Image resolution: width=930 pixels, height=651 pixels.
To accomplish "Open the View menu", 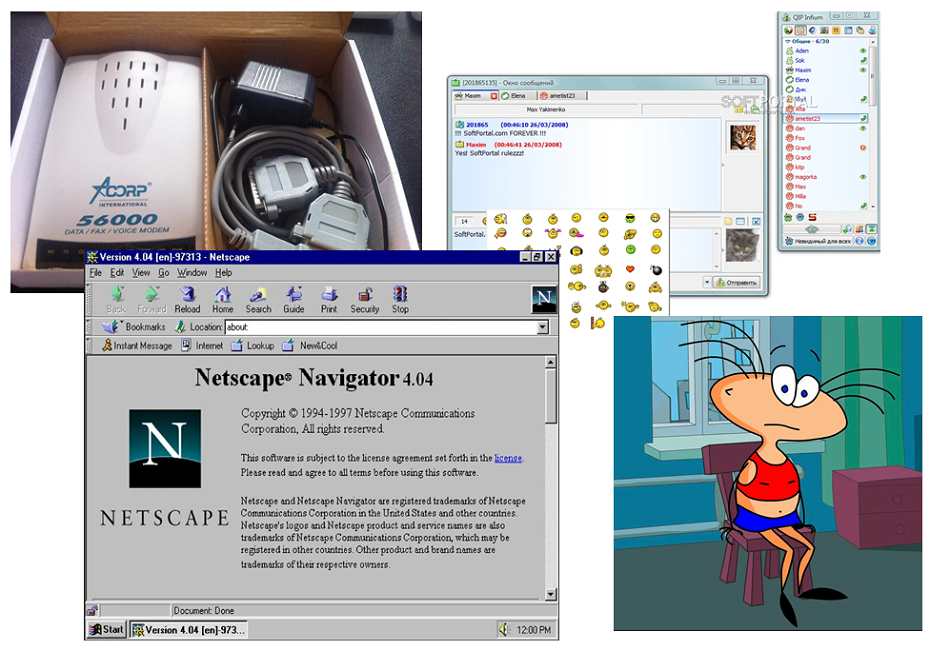I will coord(141,273).
